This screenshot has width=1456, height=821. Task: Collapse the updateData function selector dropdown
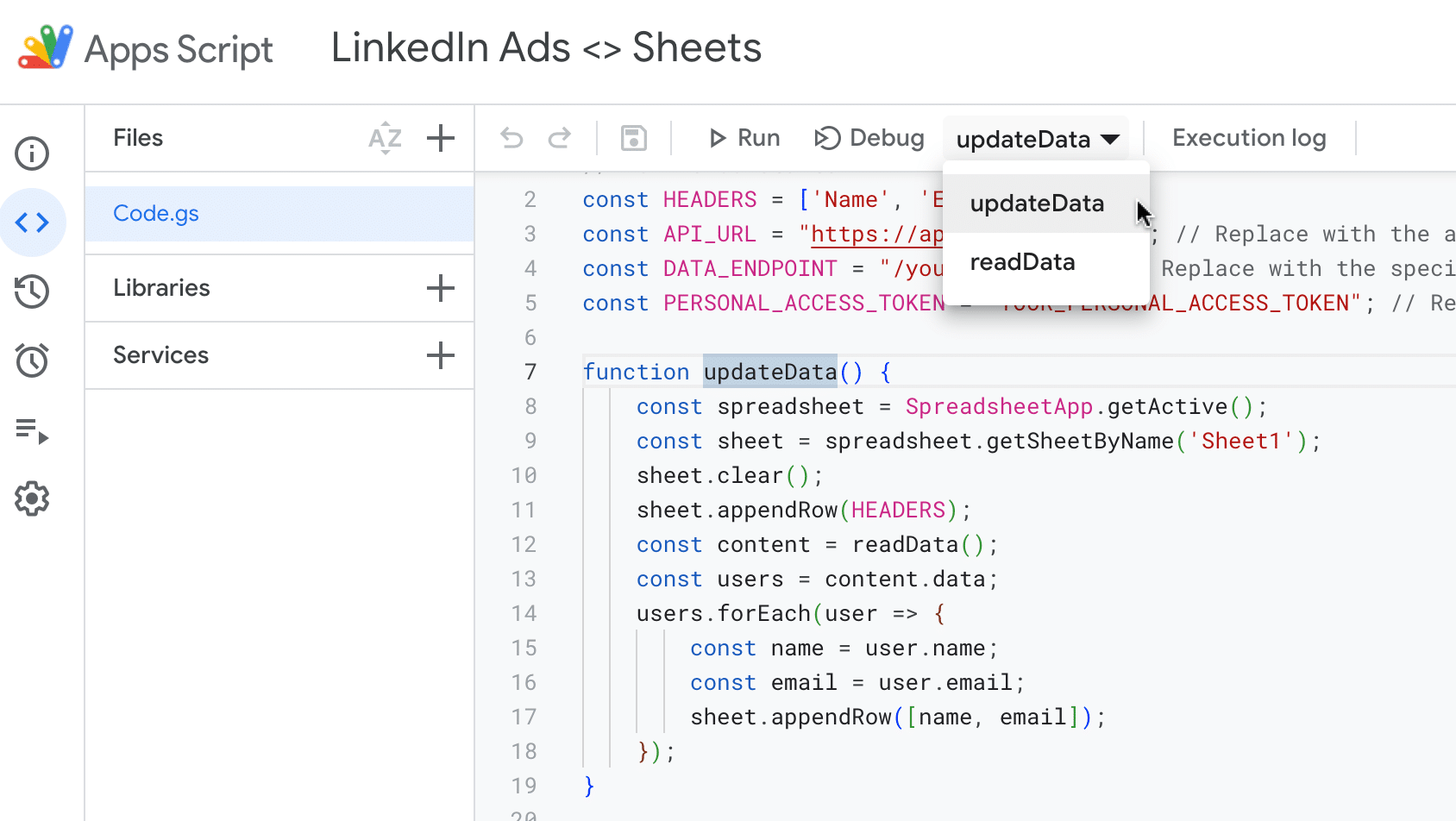point(1036,139)
